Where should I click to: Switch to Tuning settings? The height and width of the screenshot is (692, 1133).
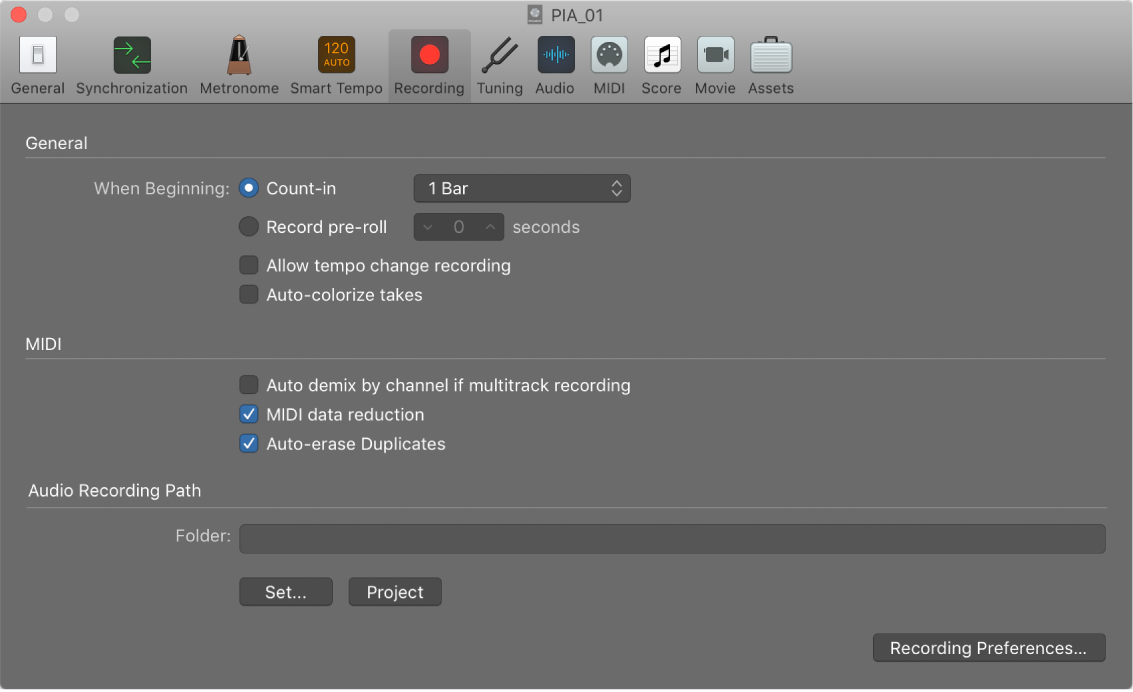tap(499, 60)
